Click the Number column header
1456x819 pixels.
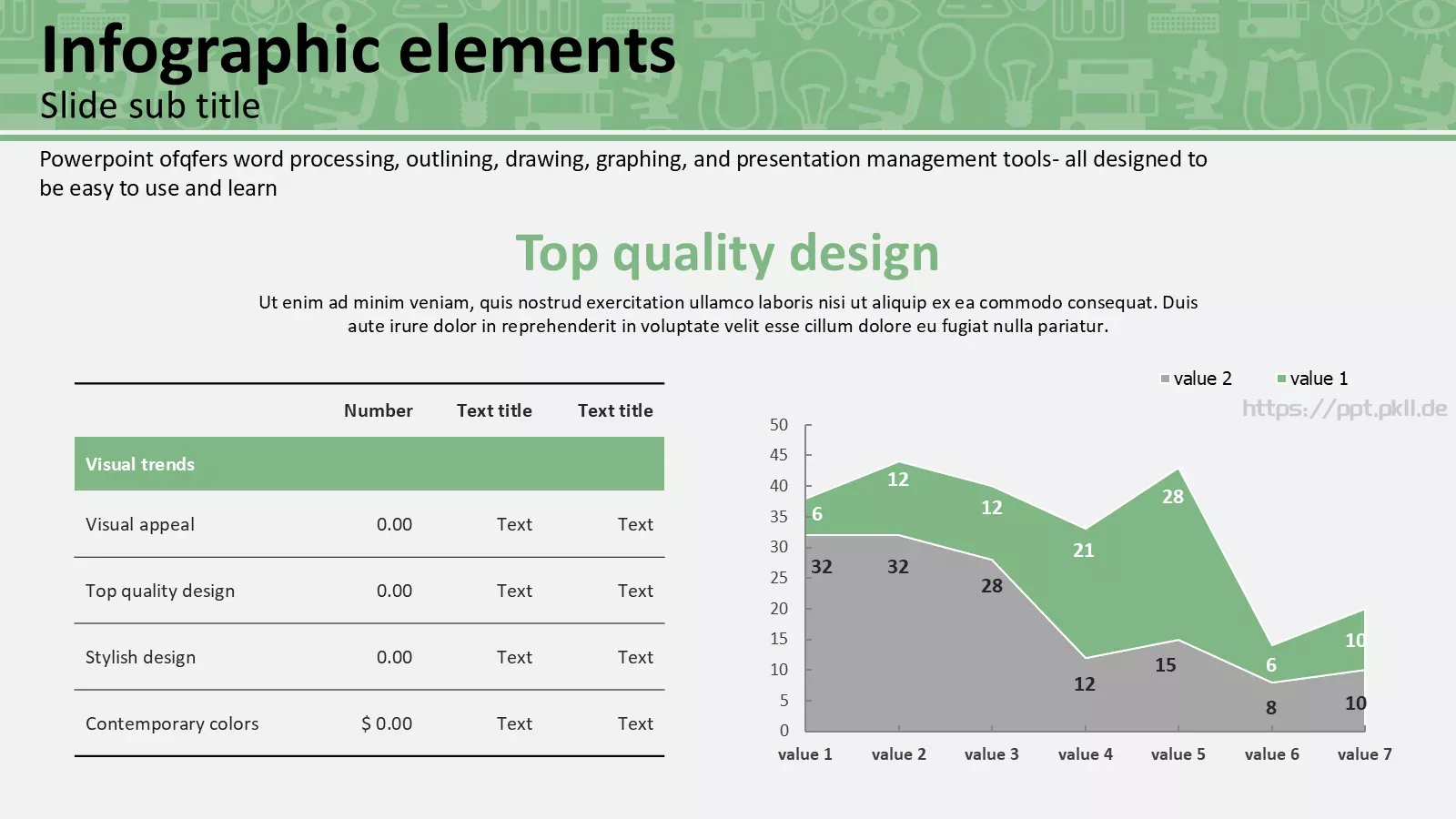[x=378, y=410]
